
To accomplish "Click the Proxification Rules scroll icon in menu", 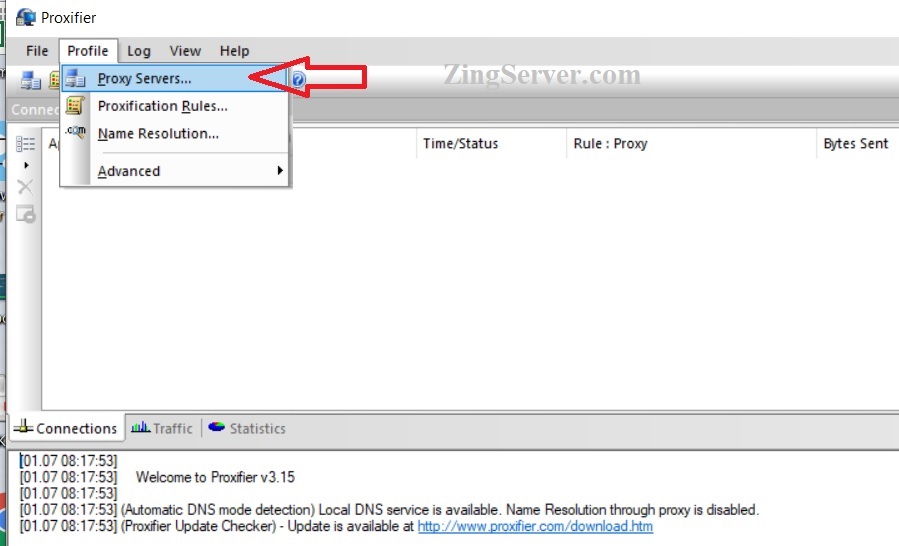I will point(75,106).
